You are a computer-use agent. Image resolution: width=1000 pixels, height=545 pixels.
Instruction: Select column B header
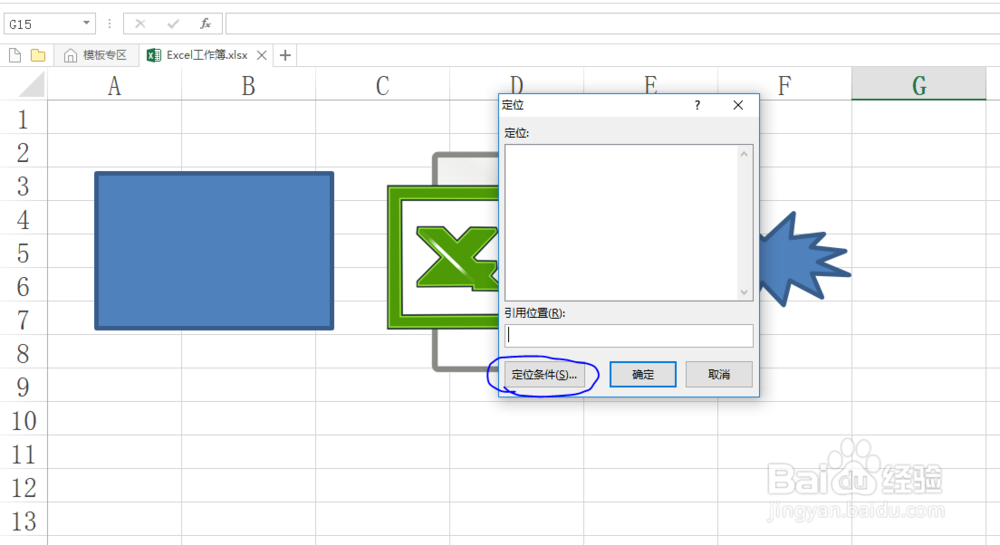(248, 85)
